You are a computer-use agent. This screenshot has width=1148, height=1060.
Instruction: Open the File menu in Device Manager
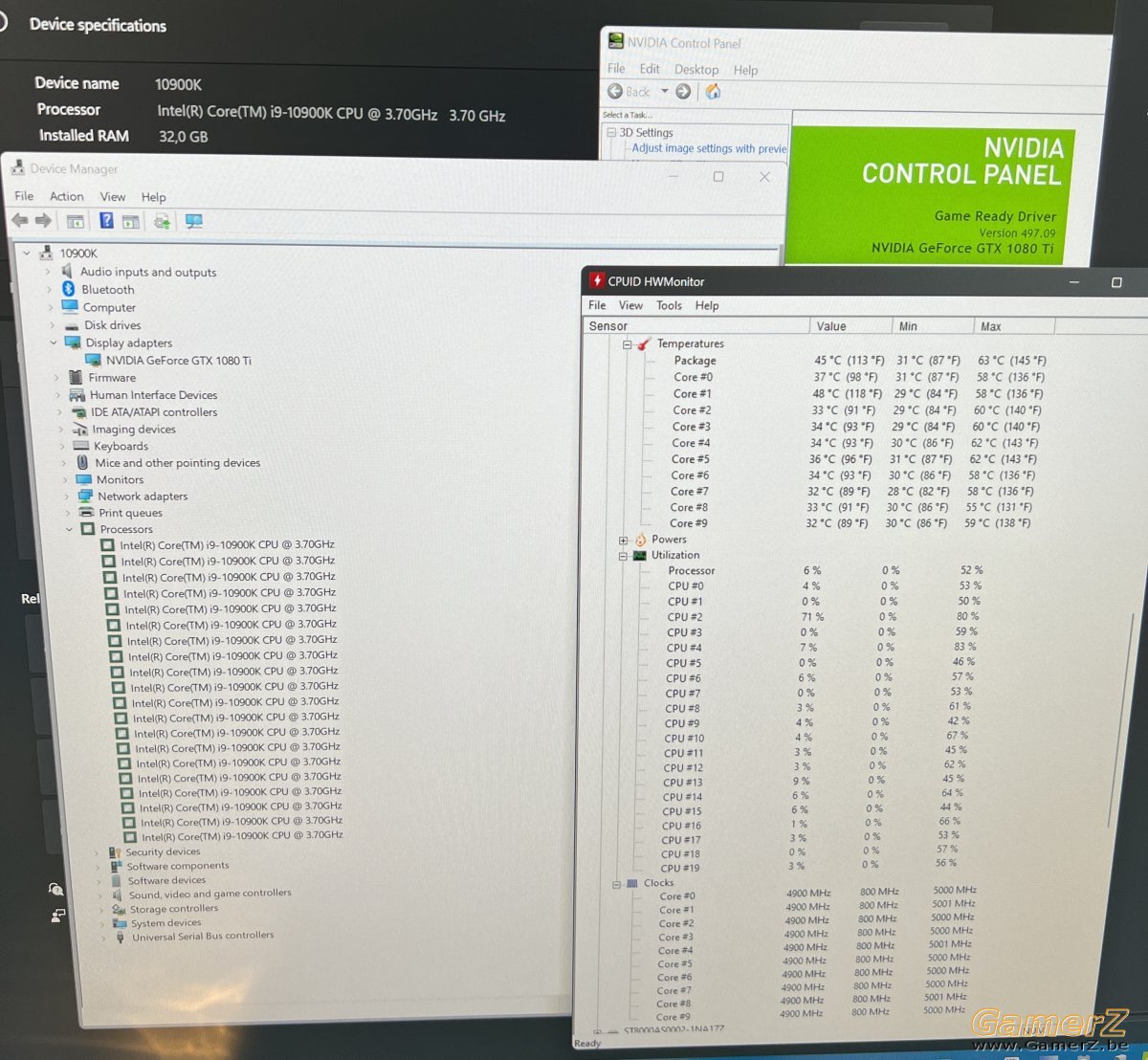pos(24,195)
